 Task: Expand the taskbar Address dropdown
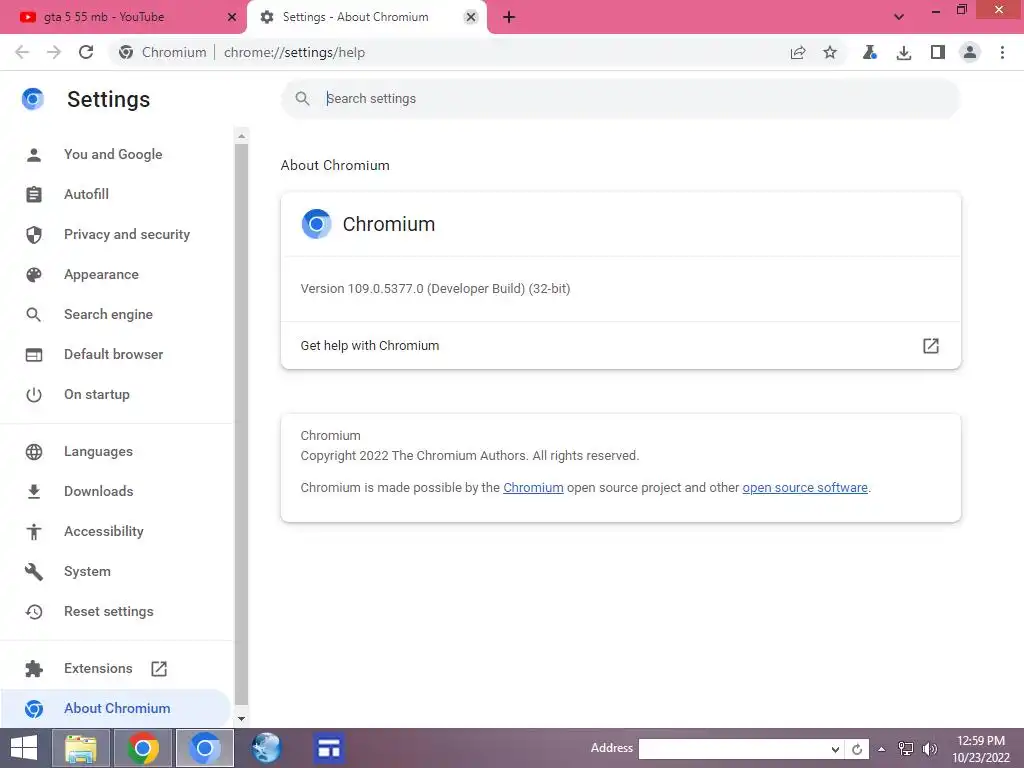(x=835, y=749)
